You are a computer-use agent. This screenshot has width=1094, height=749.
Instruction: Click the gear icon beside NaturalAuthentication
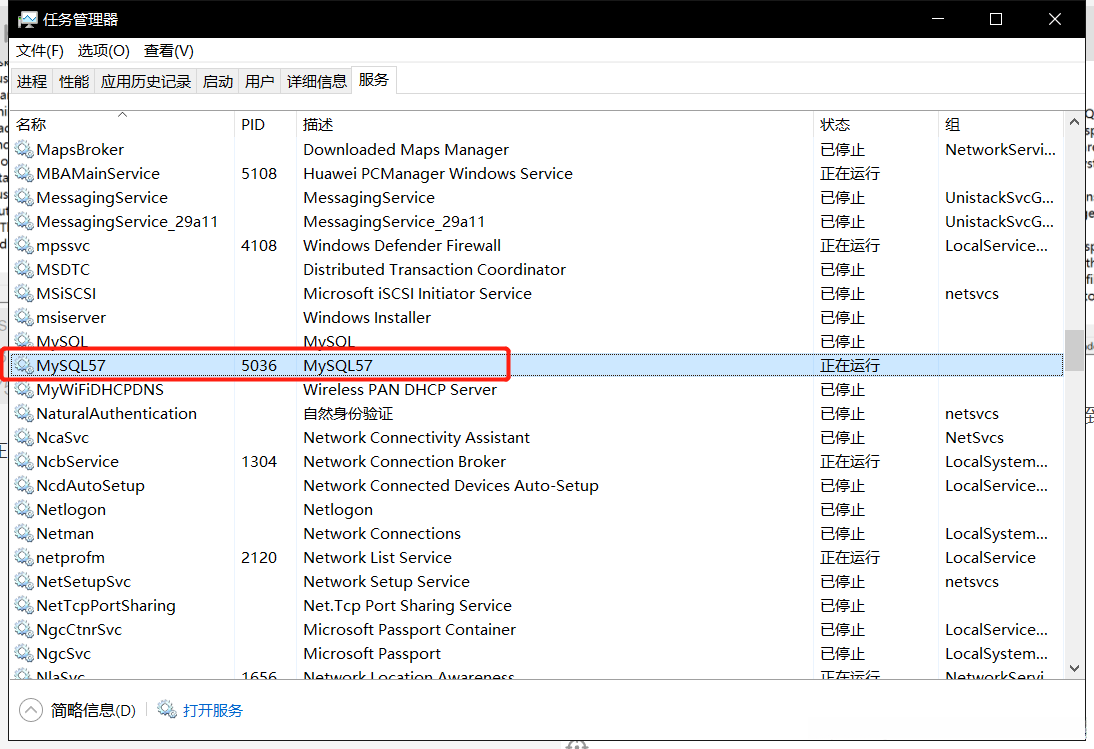24,414
